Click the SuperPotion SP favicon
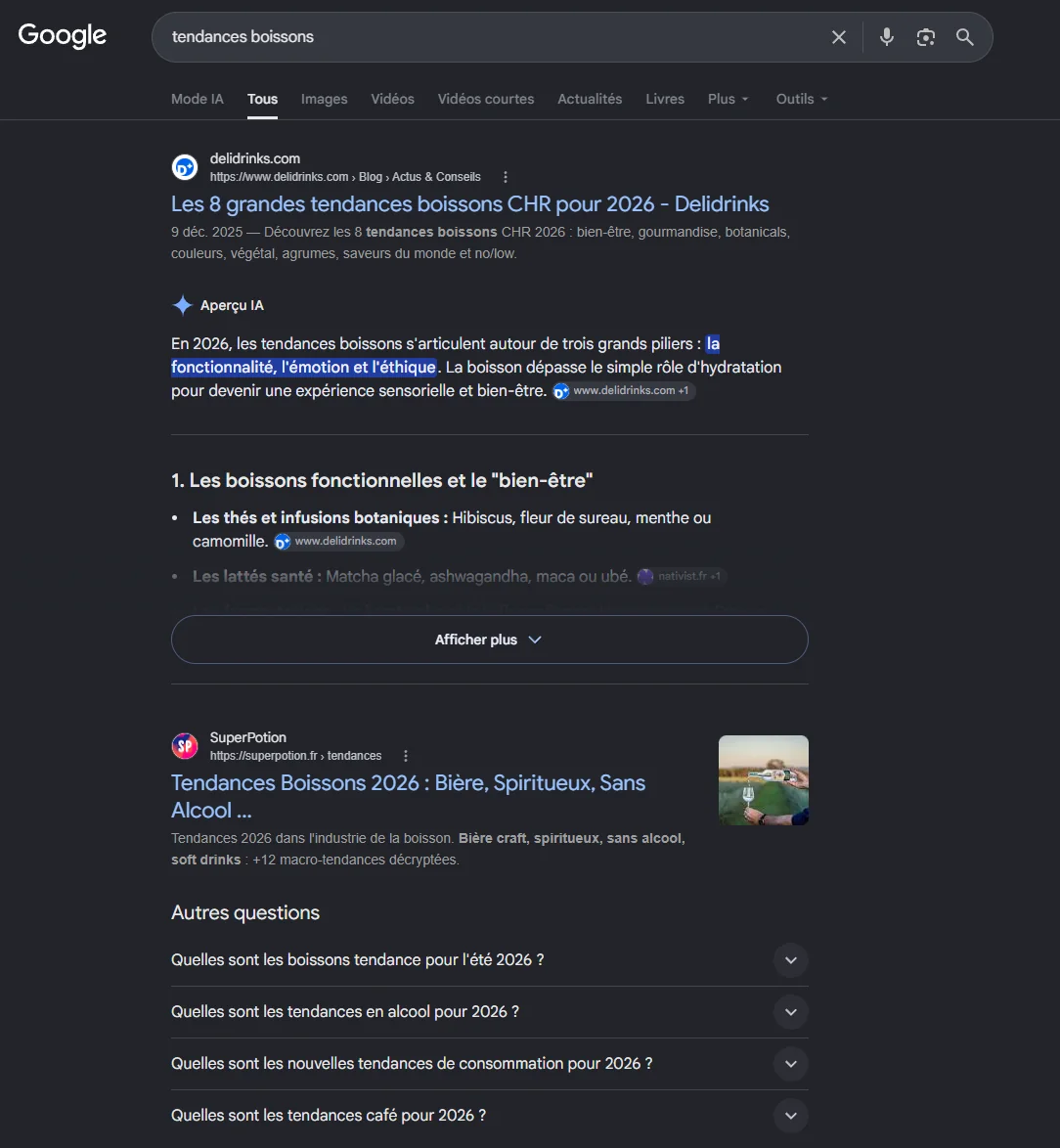Image resolution: width=1060 pixels, height=1148 pixels. (x=185, y=746)
